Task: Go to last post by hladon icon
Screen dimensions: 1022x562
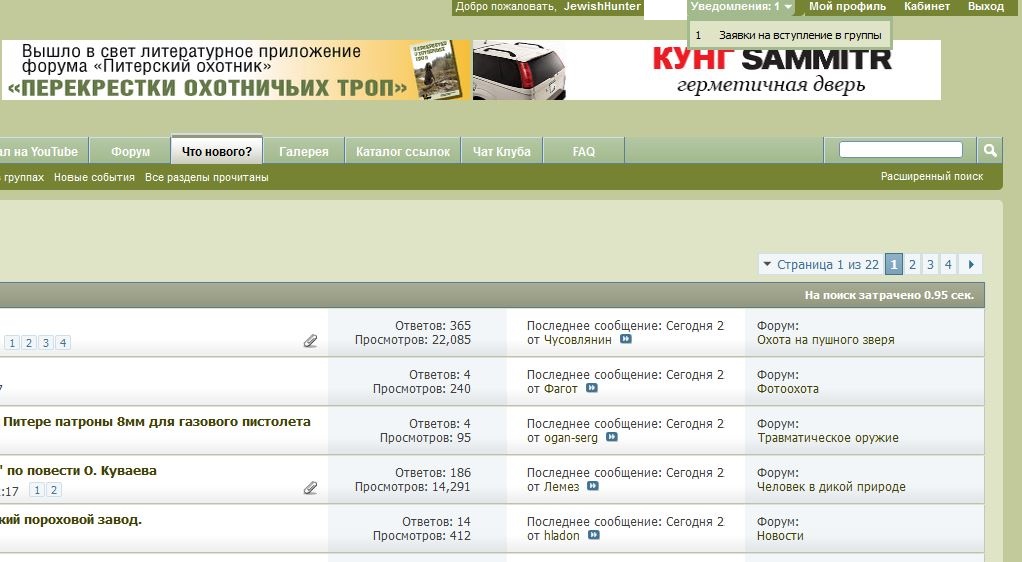Action: 594,536
